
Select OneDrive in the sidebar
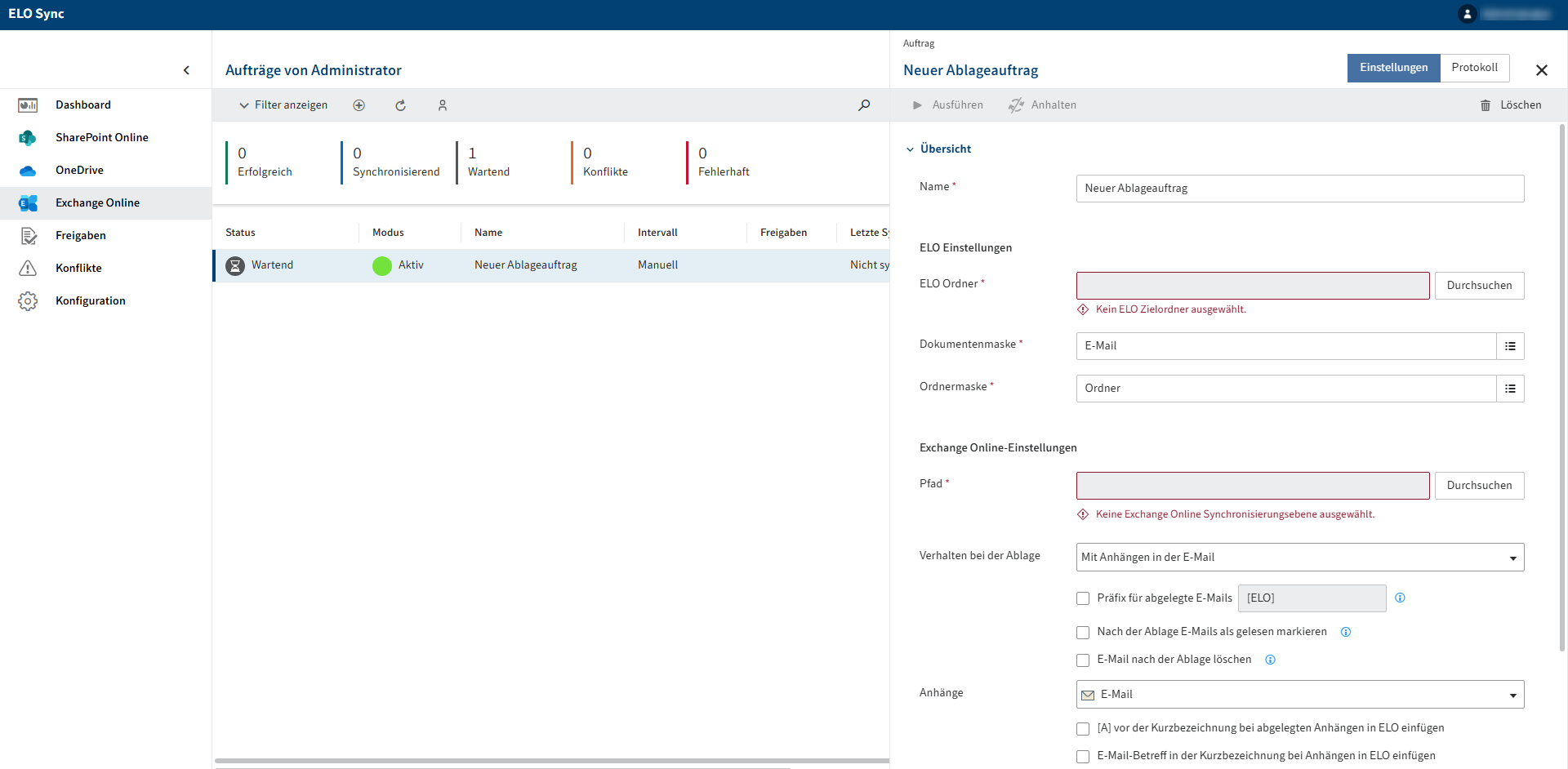[x=106, y=171]
